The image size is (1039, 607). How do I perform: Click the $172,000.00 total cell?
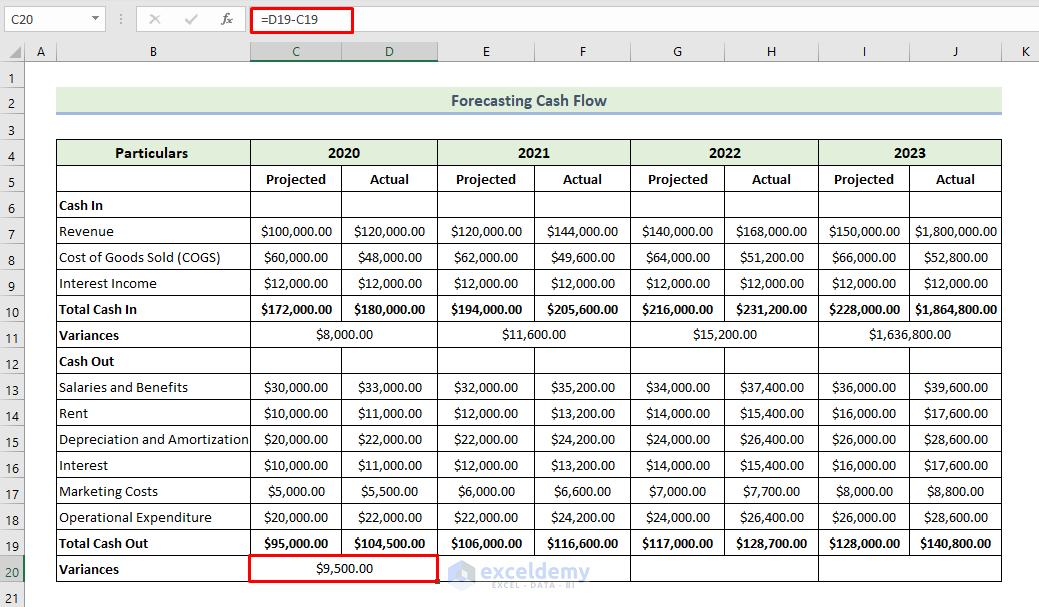[x=296, y=309]
